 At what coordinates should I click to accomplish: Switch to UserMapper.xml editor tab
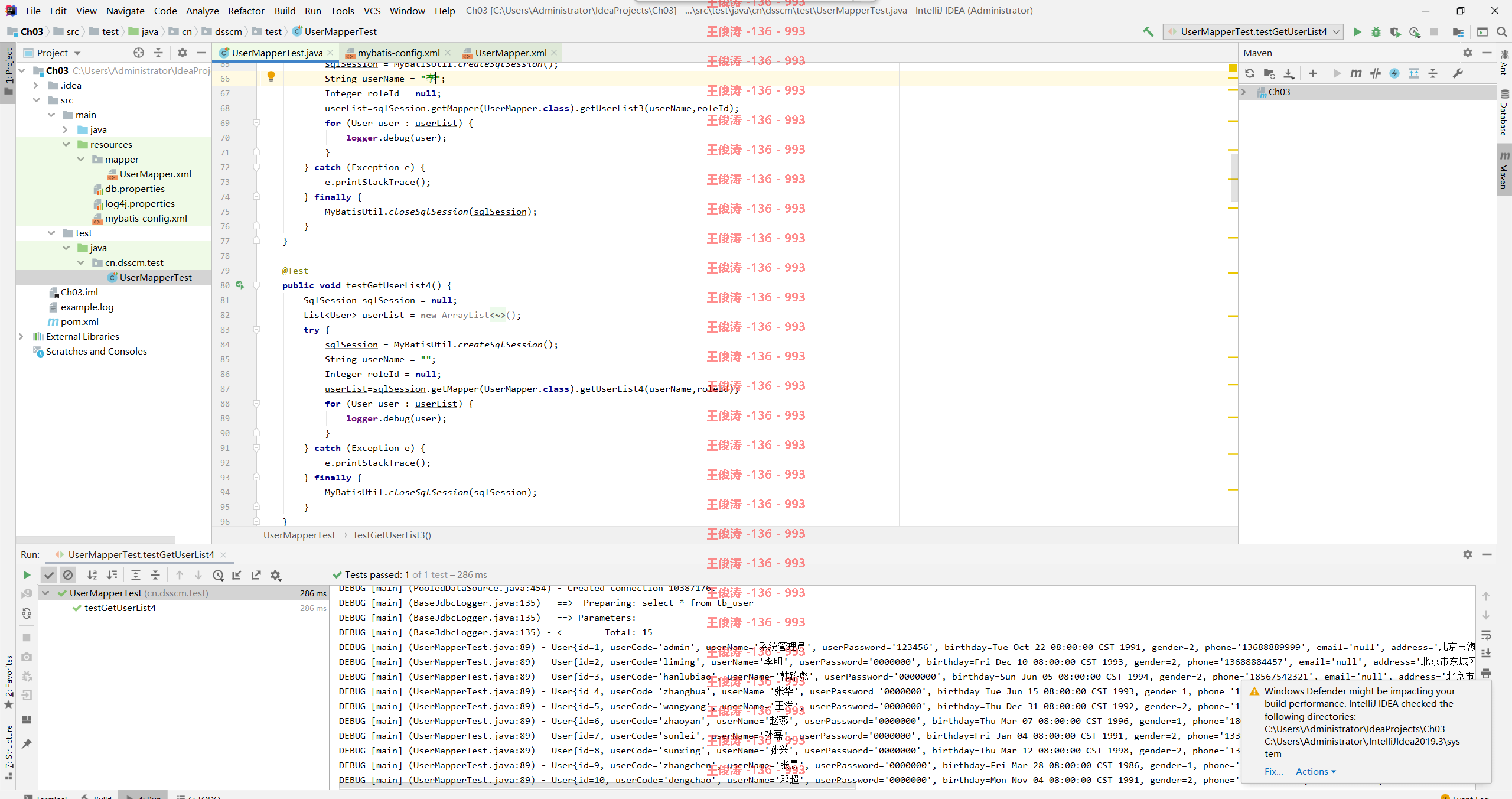(x=510, y=53)
